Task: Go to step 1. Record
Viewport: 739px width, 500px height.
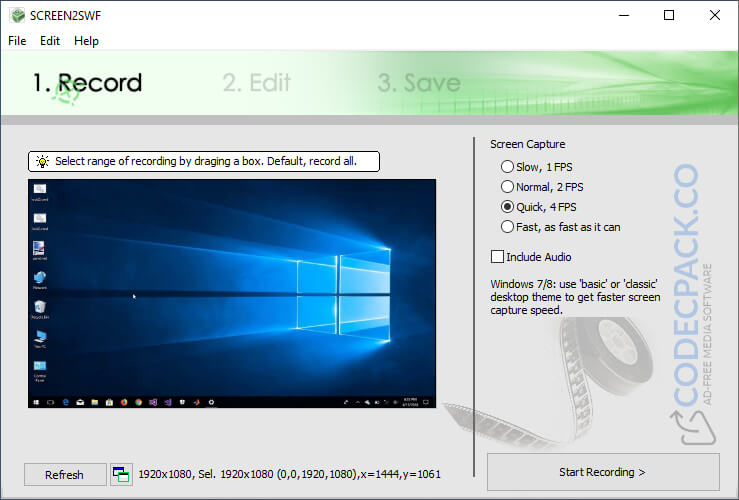Action: (x=88, y=83)
